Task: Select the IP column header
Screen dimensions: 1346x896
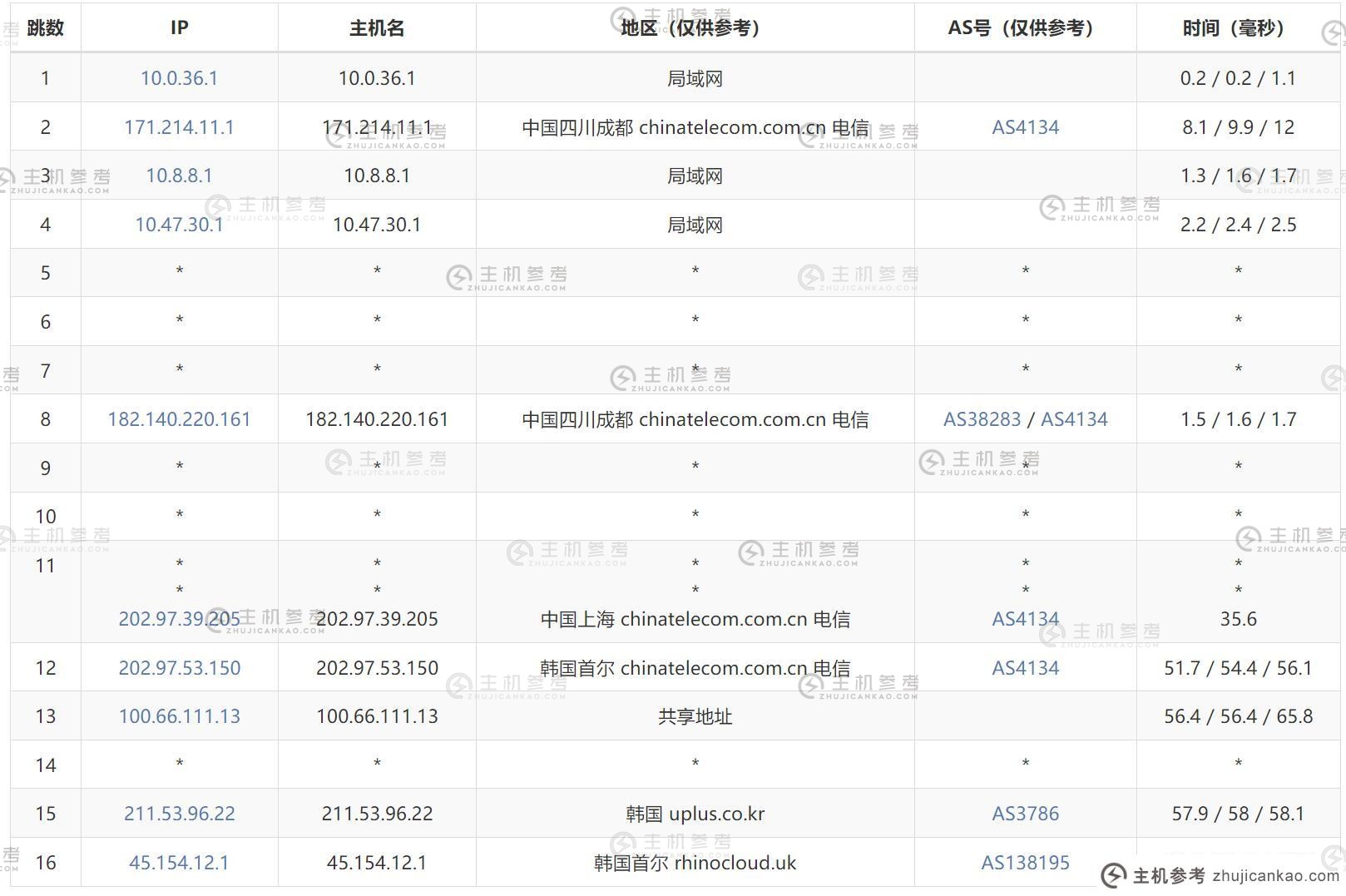Action: 179,27
